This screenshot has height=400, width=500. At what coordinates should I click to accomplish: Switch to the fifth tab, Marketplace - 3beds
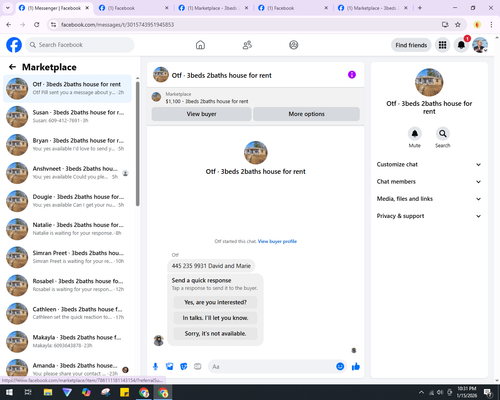point(373,8)
